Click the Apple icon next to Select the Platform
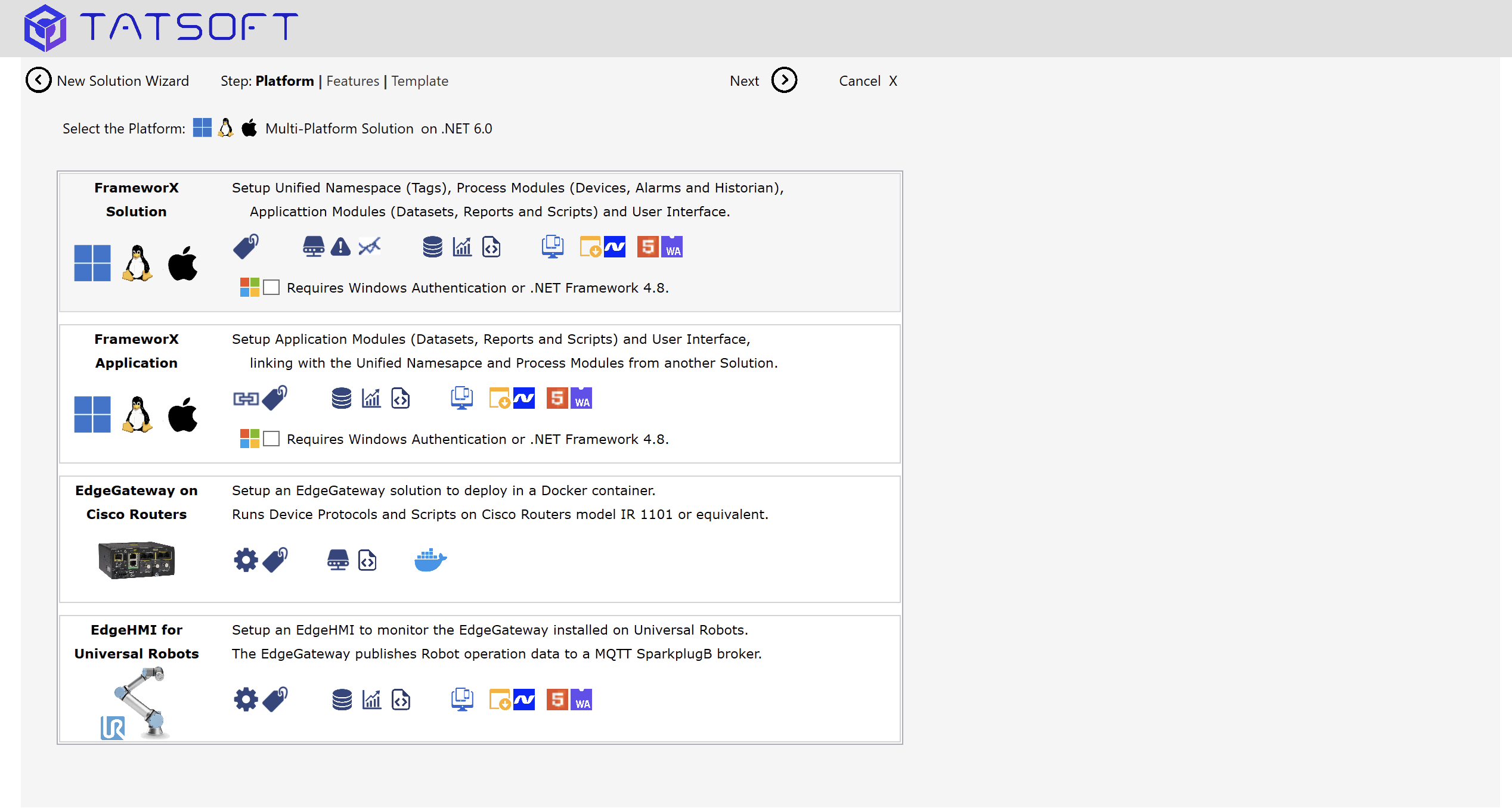The width and height of the screenshot is (1512, 808). coord(249,128)
